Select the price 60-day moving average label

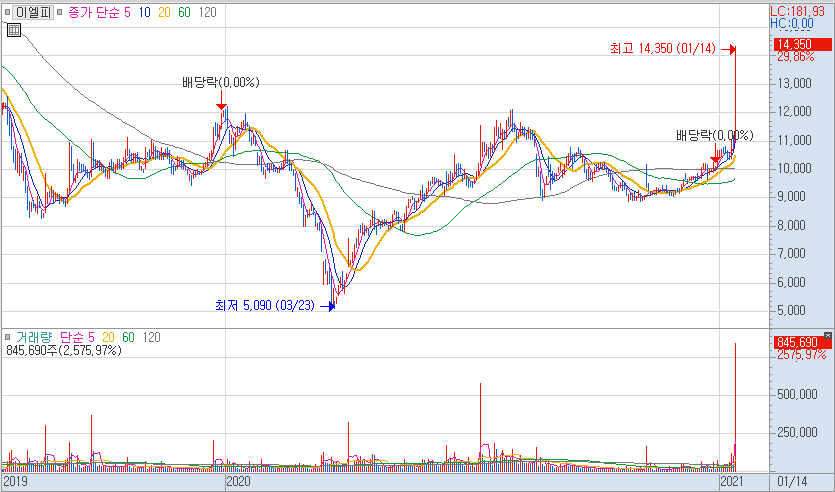(184, 12)
